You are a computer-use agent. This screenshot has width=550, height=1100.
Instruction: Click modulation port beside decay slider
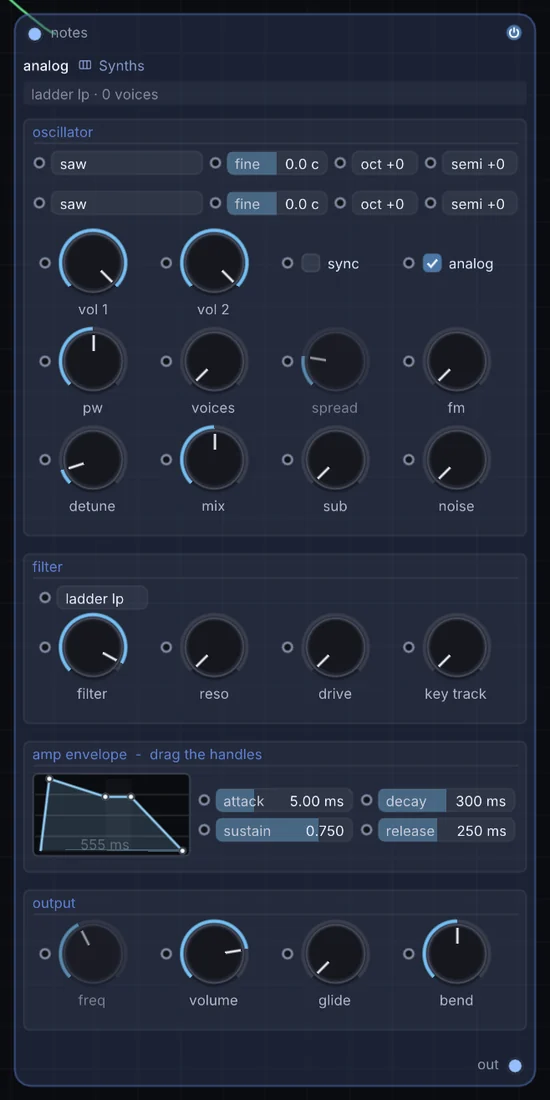coord(367,800)
